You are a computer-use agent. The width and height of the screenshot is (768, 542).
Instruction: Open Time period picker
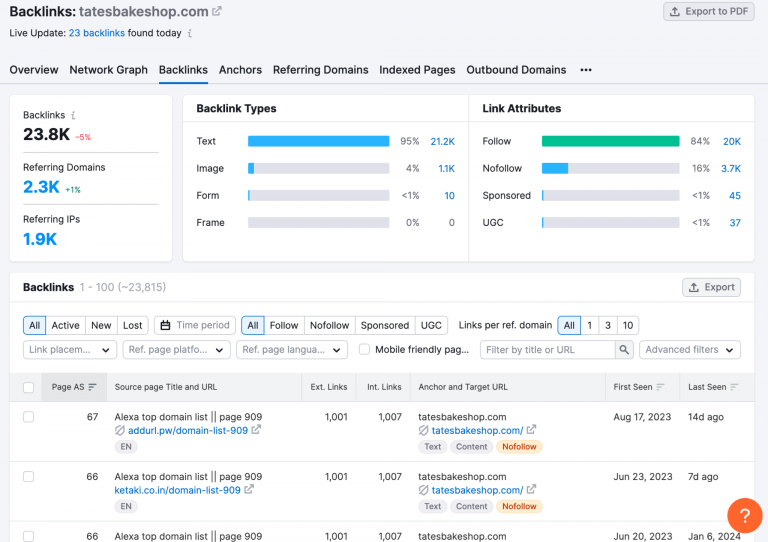click(195, 325)
